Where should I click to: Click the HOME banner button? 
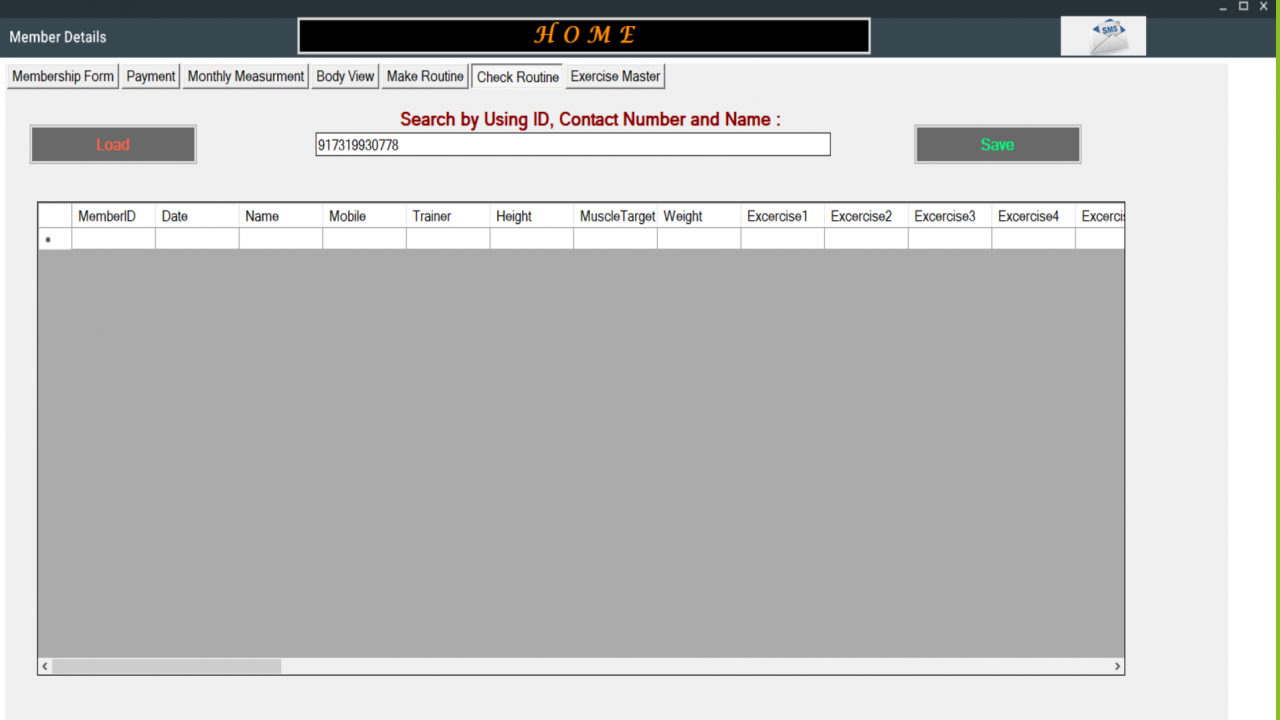[x=584, y=36]
